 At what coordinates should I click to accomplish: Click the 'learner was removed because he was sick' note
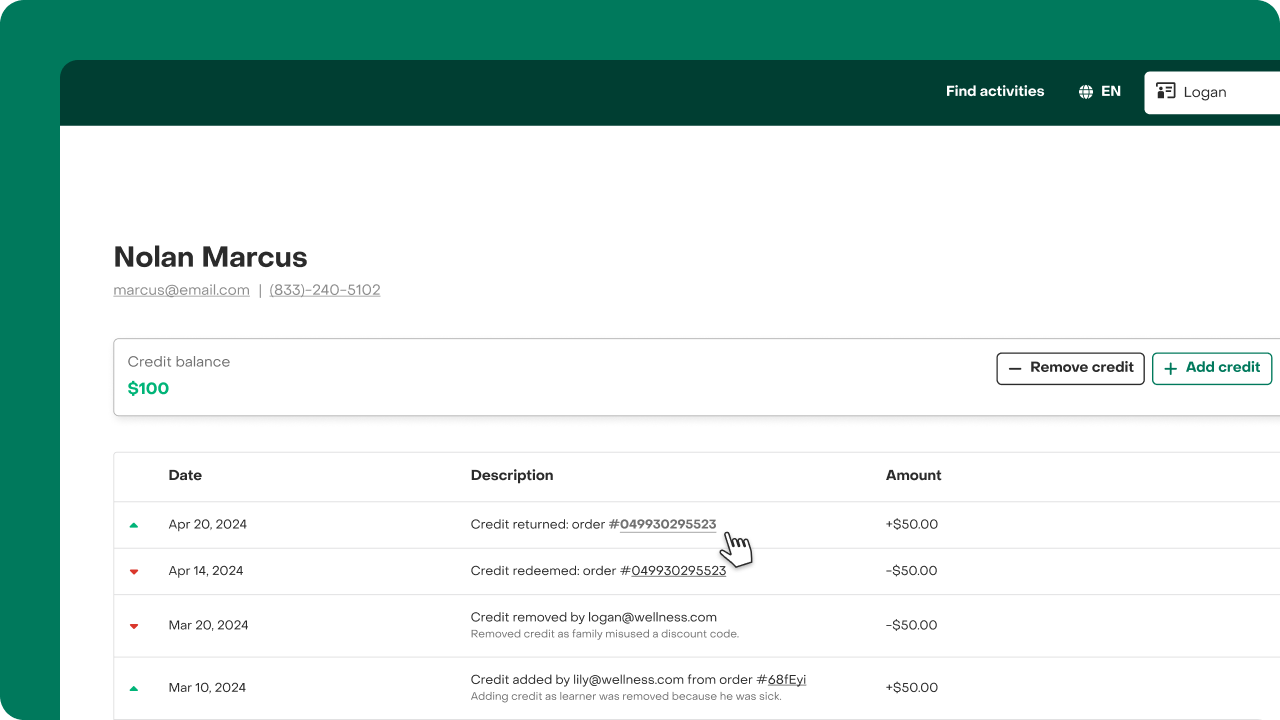(626, 696)
